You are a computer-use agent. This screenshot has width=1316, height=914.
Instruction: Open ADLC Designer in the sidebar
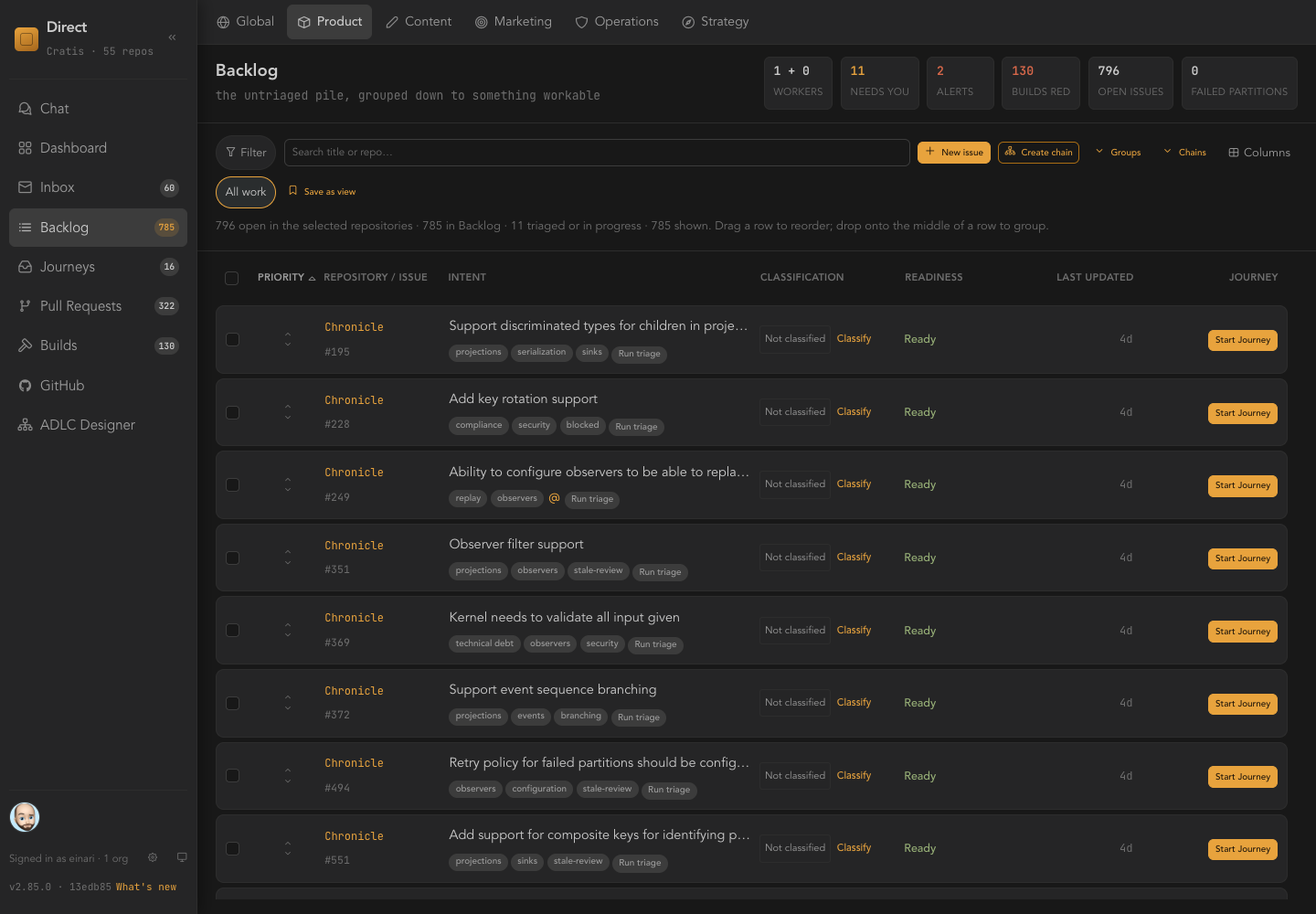point(98,425)
